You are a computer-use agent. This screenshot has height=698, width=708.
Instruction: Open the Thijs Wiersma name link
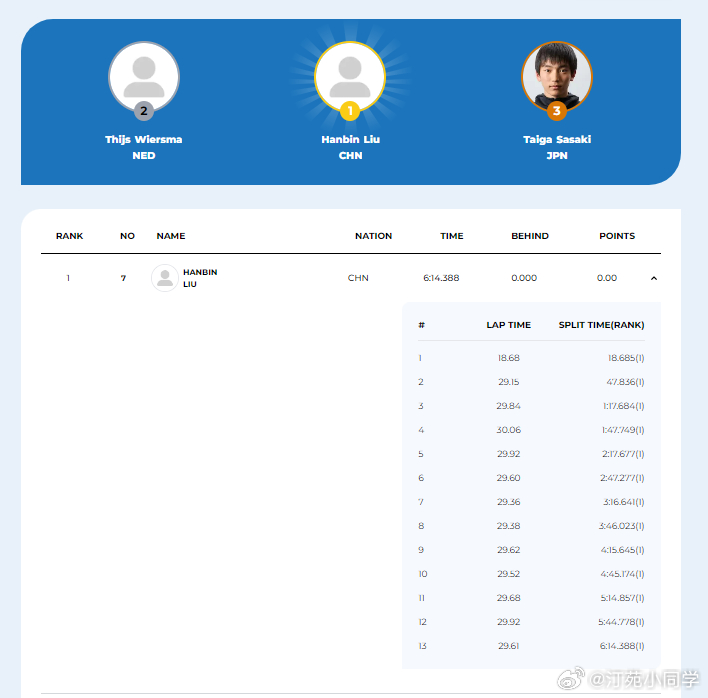(x=144, y=140)
